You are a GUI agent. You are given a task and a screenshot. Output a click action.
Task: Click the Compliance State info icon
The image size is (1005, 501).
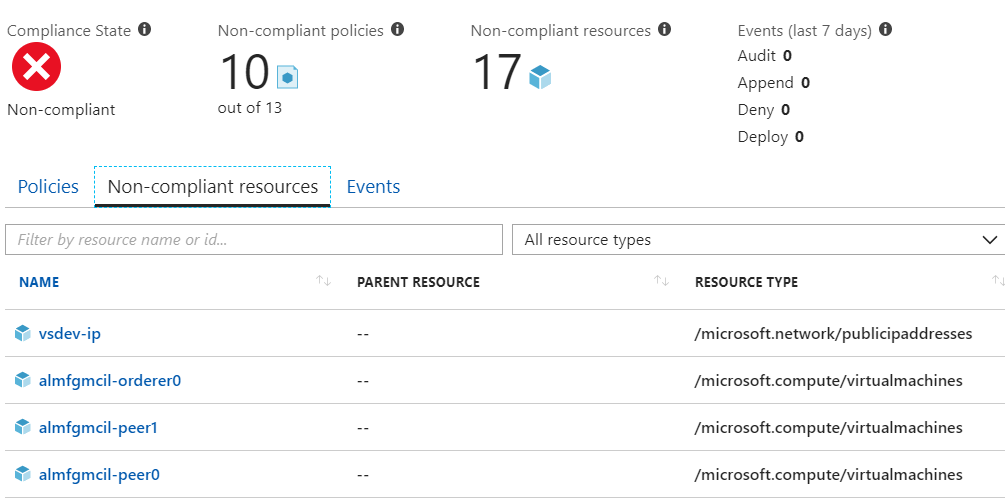click(145, 30)
